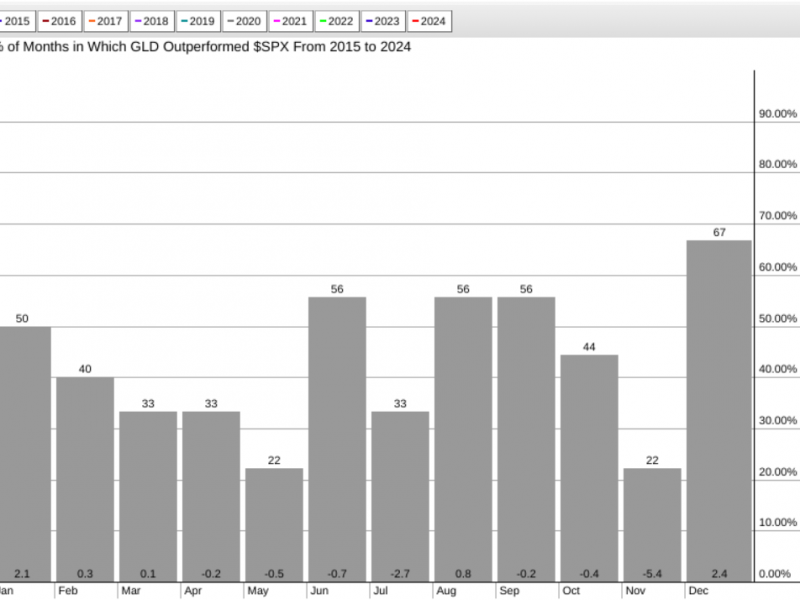
Task: Select the April bar in the chart
Action: pos(211,496)
